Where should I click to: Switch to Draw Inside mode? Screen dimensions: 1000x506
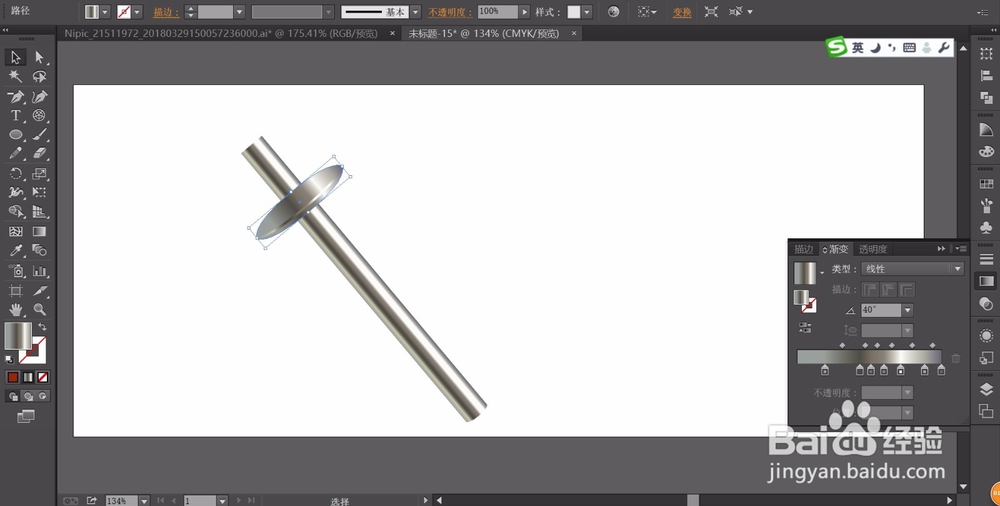[43, 396]
